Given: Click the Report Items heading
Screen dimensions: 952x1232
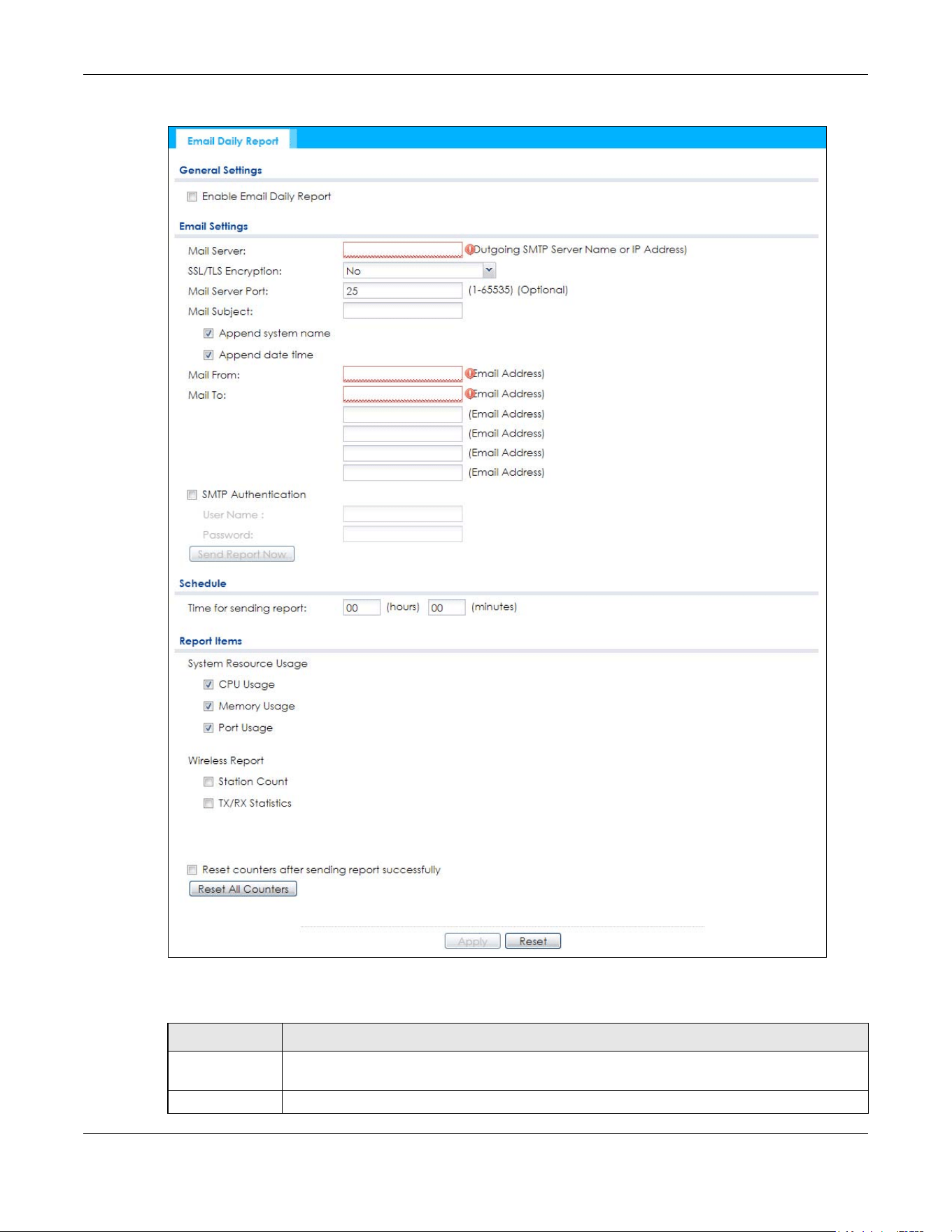Looking at the screenshot, I should 211,641.
